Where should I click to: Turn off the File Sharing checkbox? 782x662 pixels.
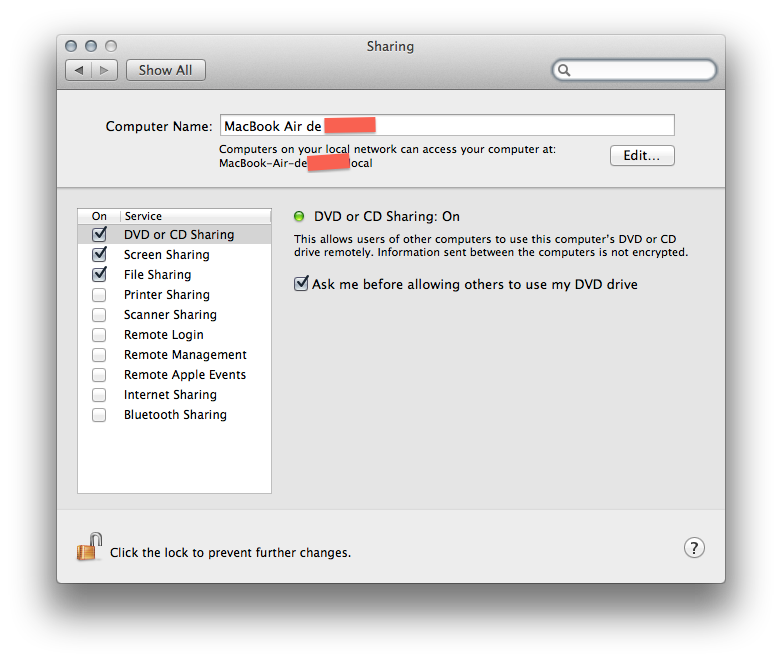[x=99, y=275]
